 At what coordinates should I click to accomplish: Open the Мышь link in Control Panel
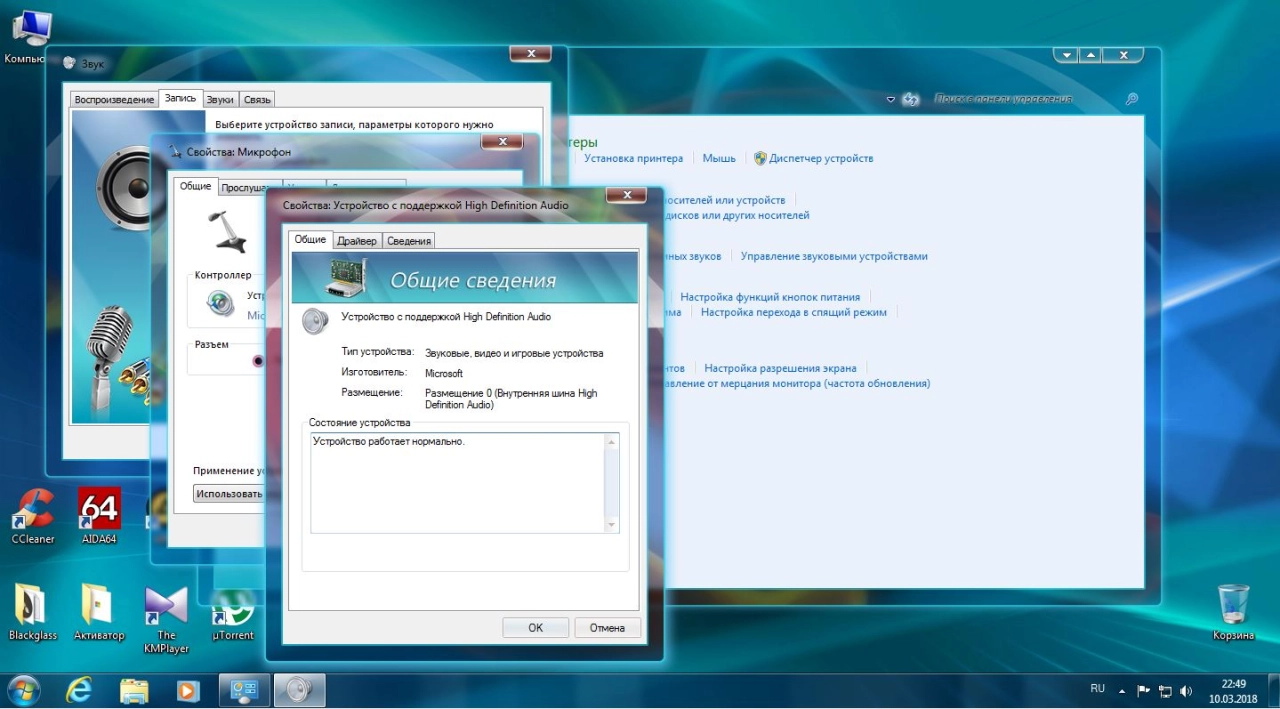719,158
